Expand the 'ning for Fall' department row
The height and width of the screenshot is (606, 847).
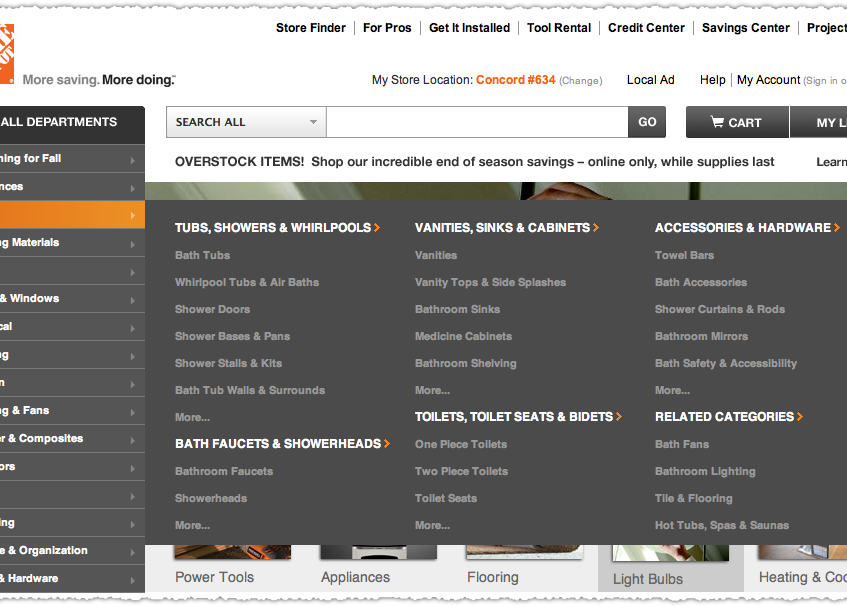coord(72,159)
